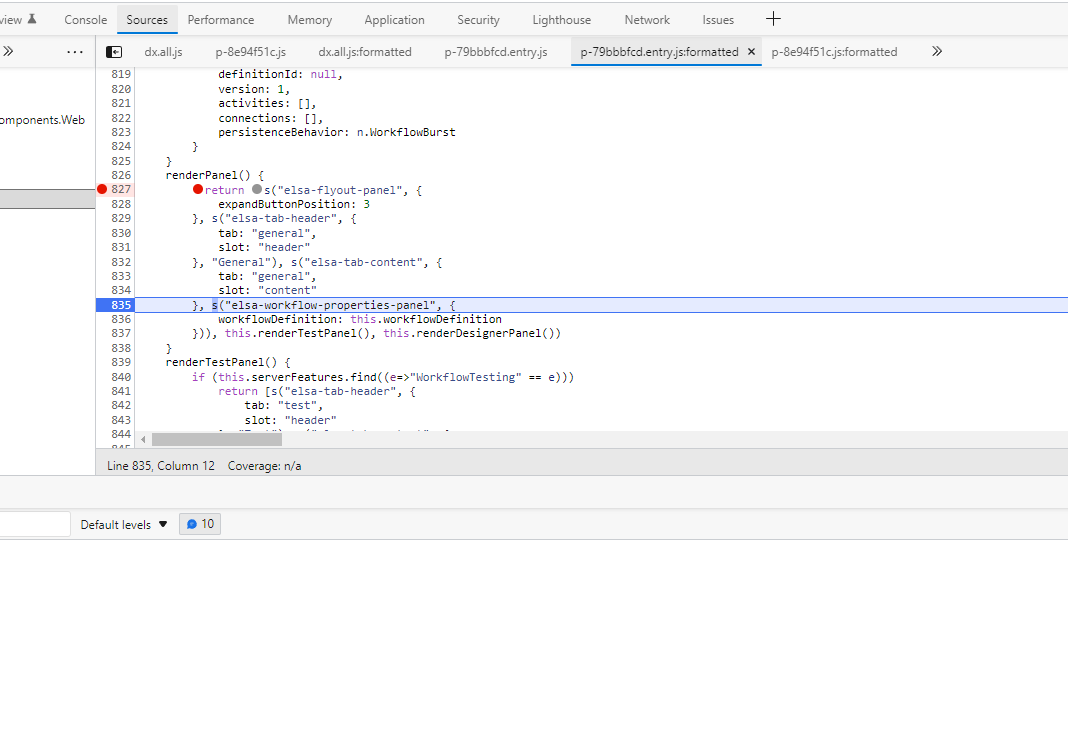Click the left scroll arrow of the editor scrollbar

coord(142,438)
